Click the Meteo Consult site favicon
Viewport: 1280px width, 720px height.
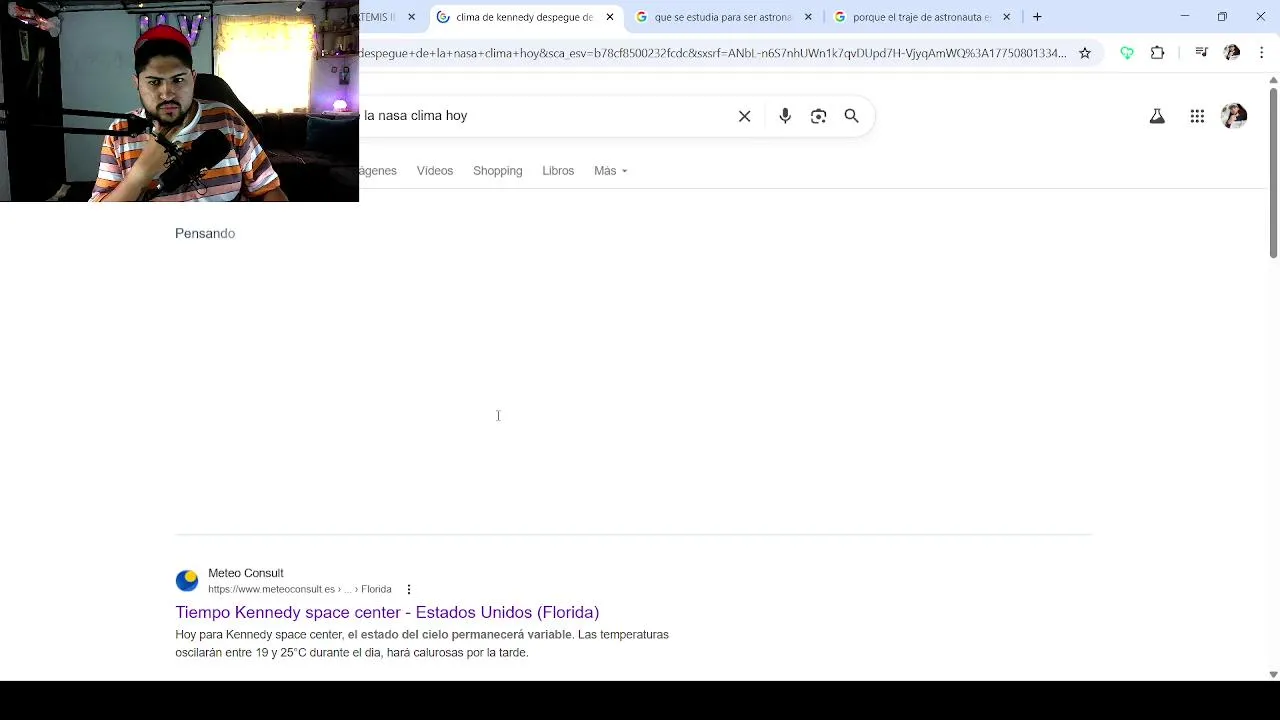[x=187, y=581]
